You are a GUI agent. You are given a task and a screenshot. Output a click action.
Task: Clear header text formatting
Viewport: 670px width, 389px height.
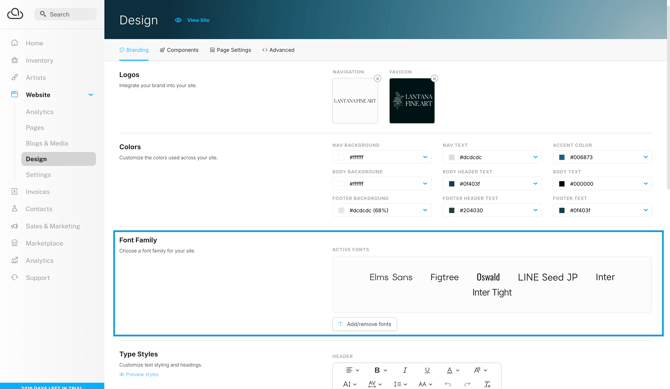[487, 384]
